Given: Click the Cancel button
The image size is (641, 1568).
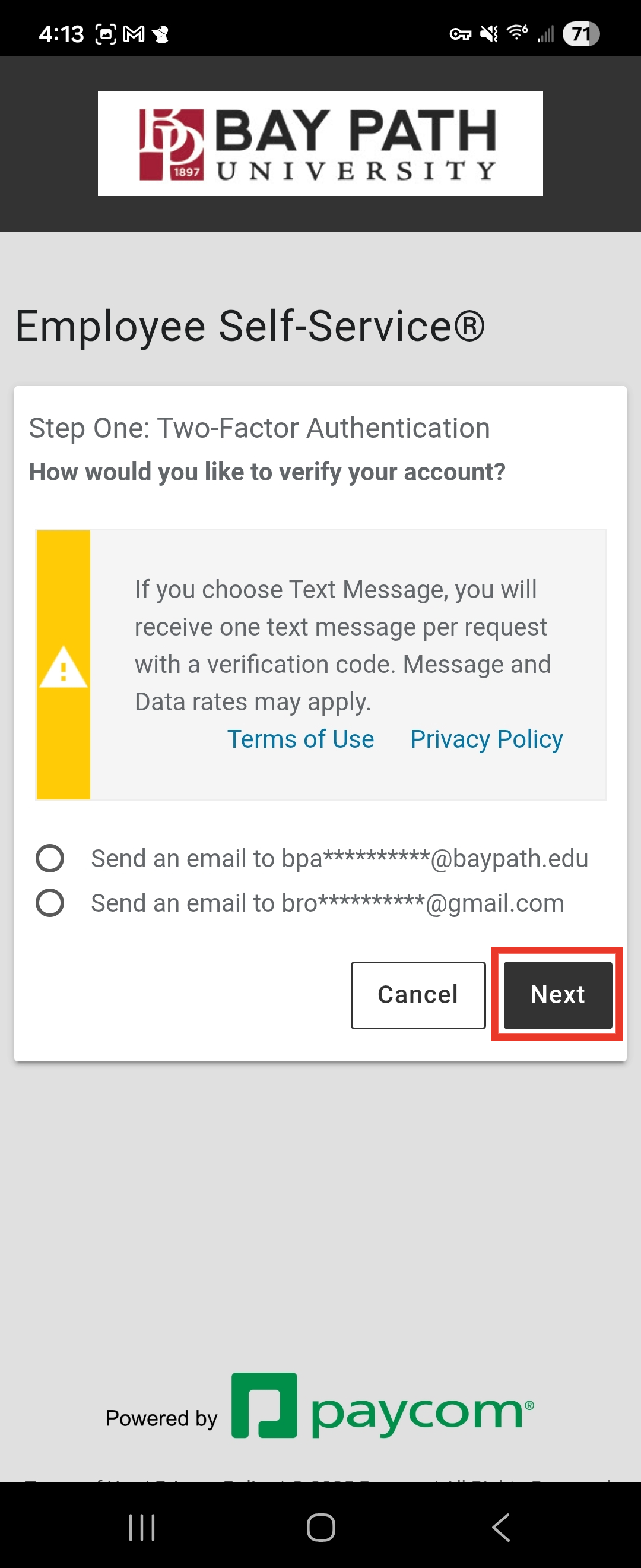Looking at the screenshot, I should pos(418,995).
